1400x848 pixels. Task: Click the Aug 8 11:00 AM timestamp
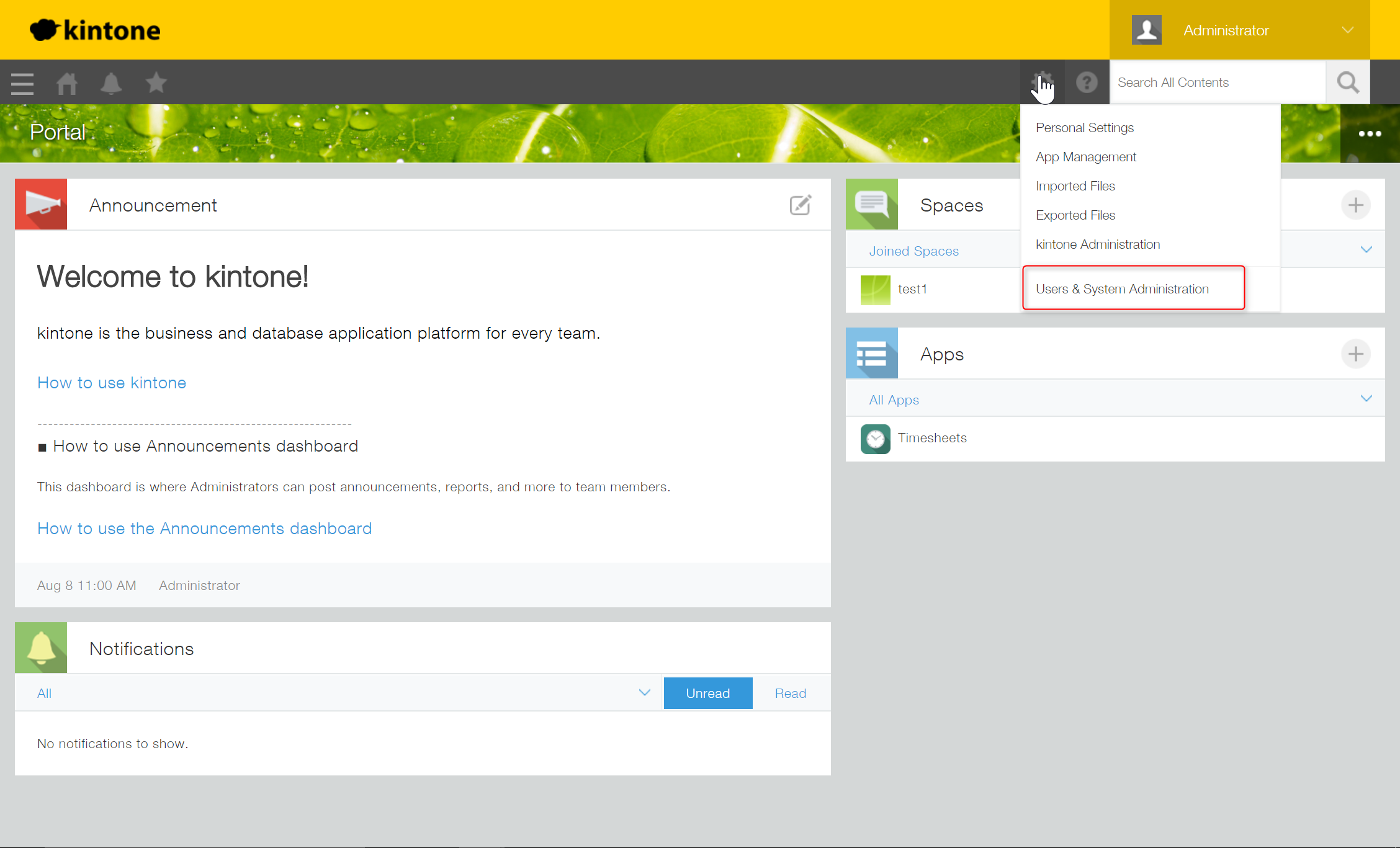click(87, 586)
